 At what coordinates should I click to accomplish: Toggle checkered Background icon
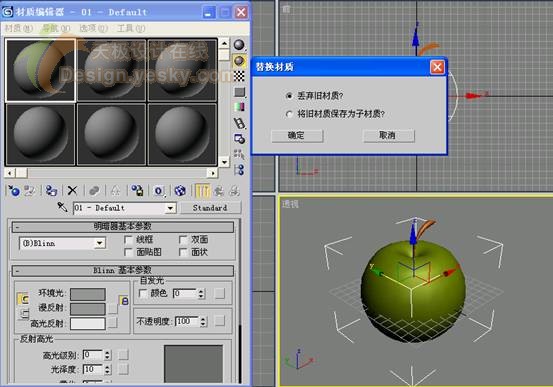click(x=239, y=76)
